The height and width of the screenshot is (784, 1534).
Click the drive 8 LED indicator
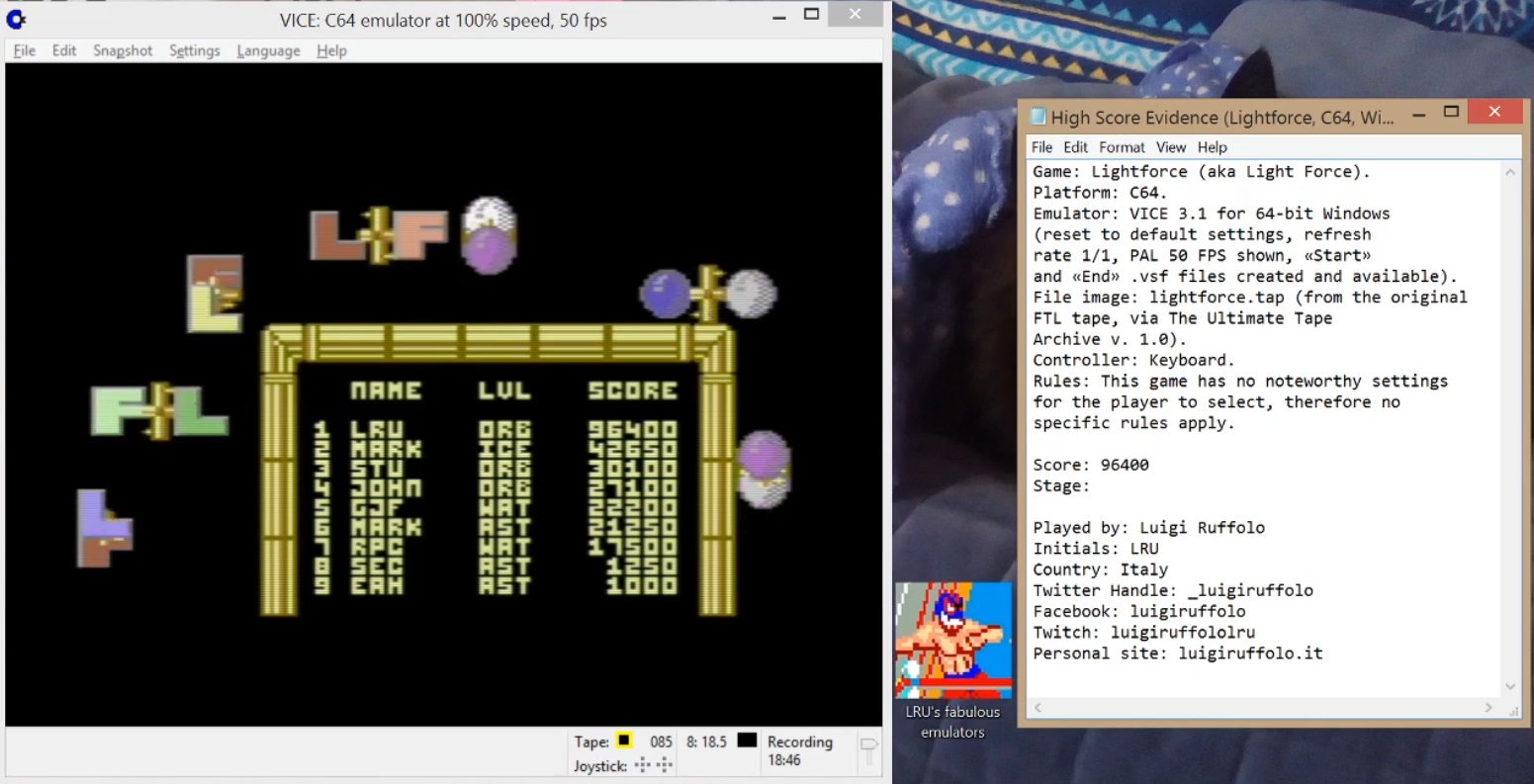pos(747,740)
